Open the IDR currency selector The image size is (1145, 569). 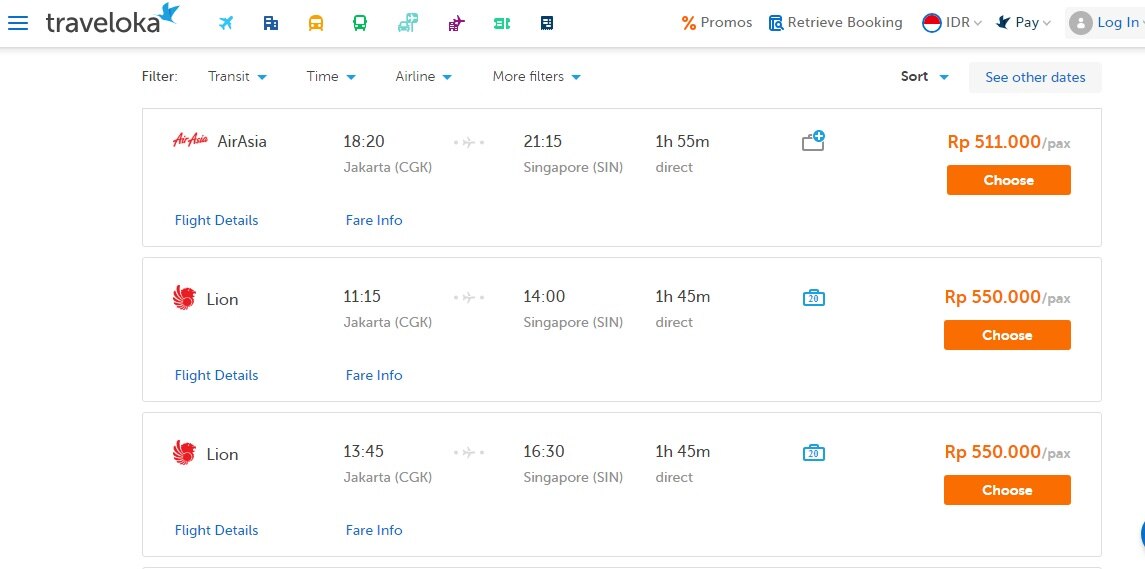(952, 23)
